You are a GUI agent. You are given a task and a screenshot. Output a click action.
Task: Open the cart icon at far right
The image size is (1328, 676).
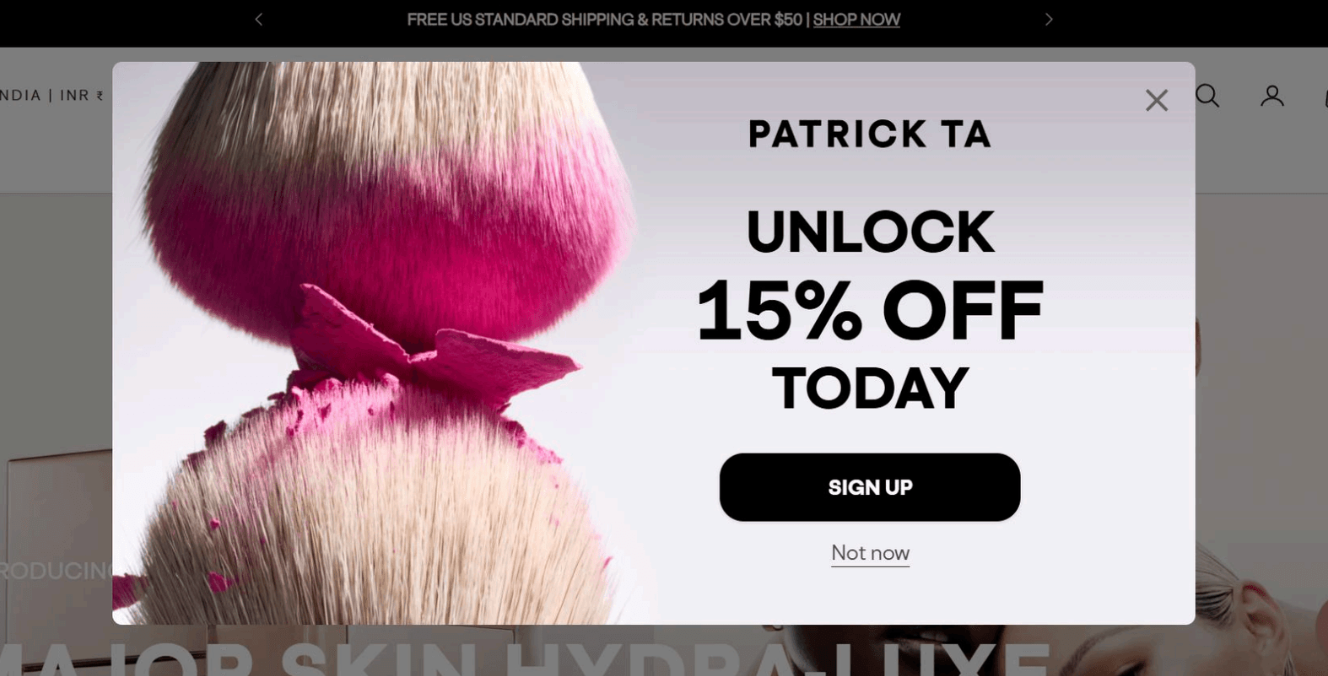(1325, 96)
